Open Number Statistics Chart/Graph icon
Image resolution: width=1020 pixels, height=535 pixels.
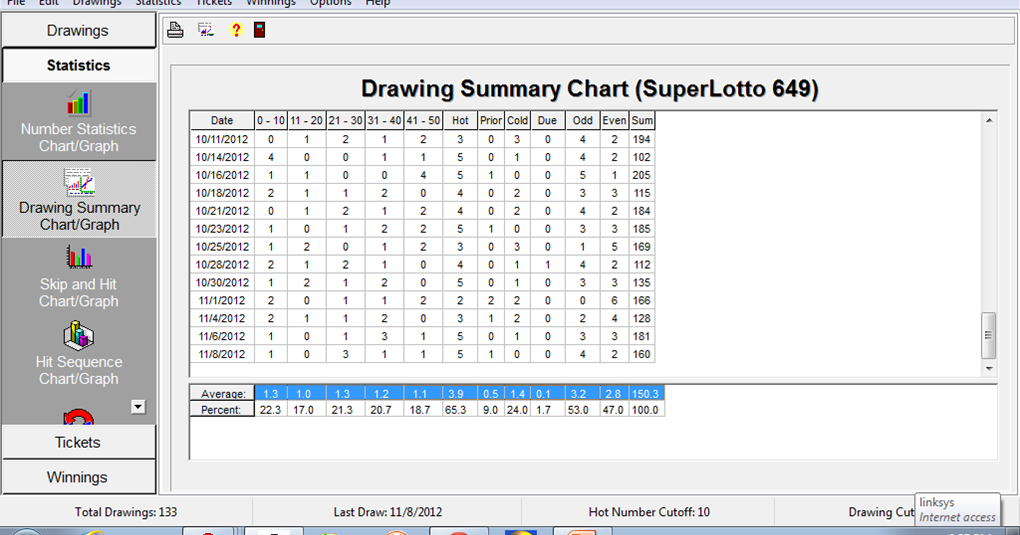pos(79,104)
